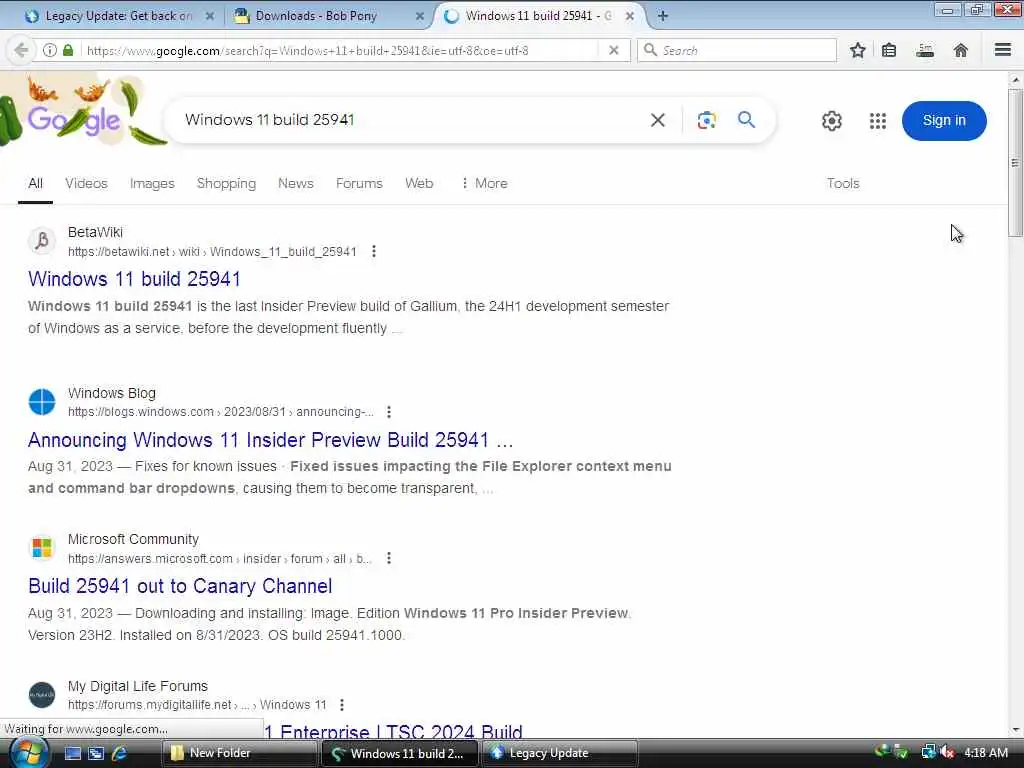Stop loading page with address bar X

pos(613,50)
